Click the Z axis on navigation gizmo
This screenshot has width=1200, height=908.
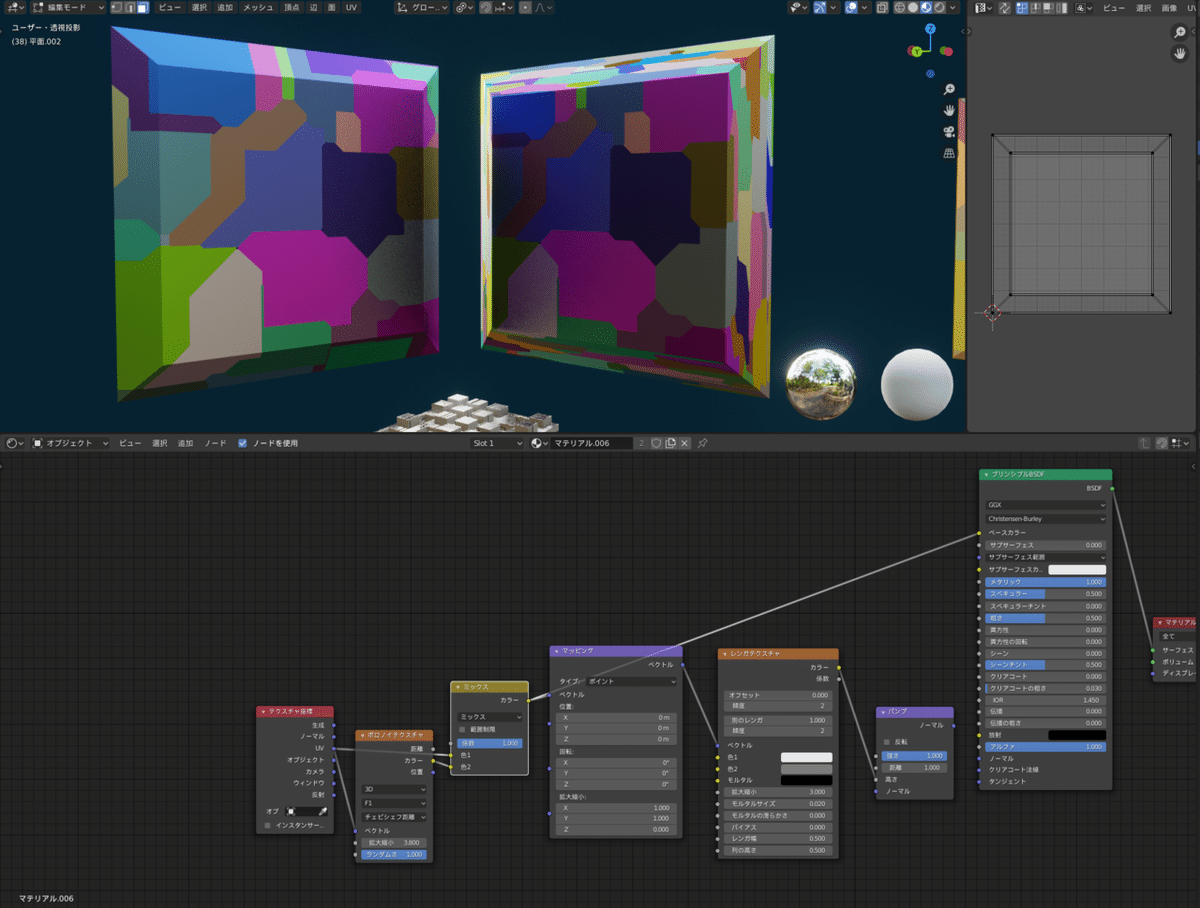930,29
